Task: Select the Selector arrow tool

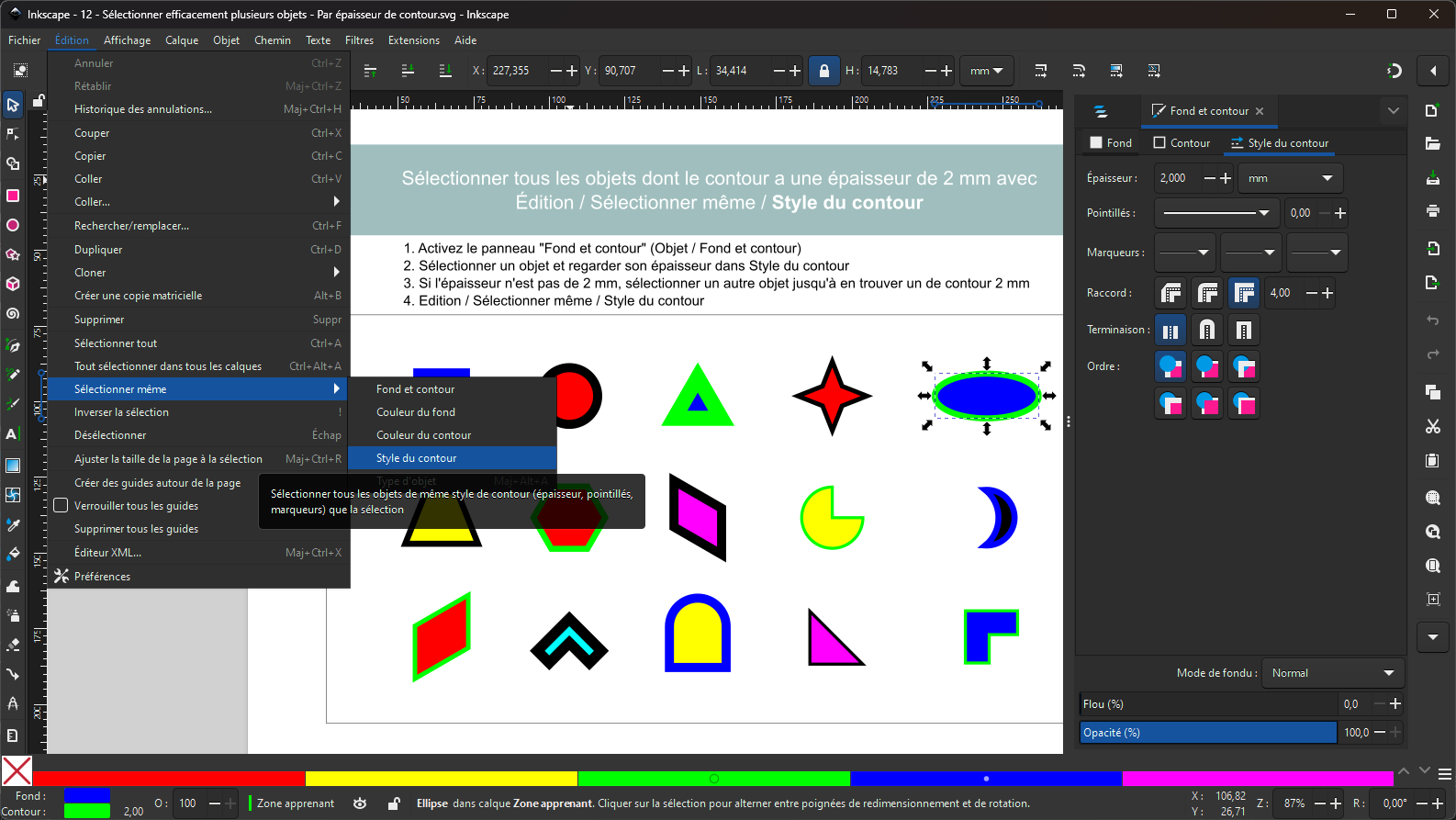Action: pyautogui.click(x=13, y=104)
